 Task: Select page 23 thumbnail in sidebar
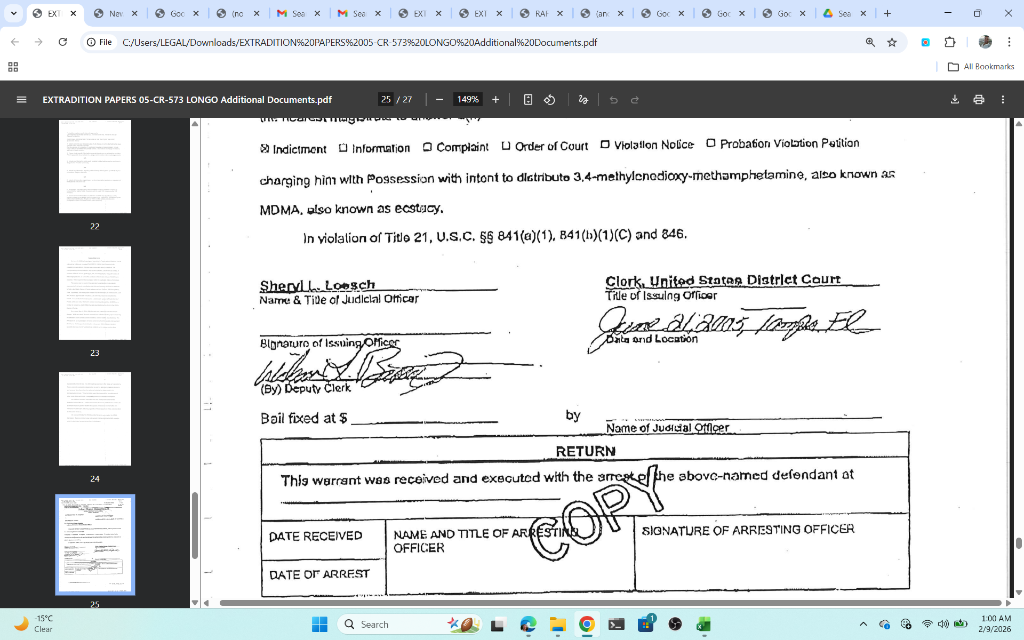point(94,293)
